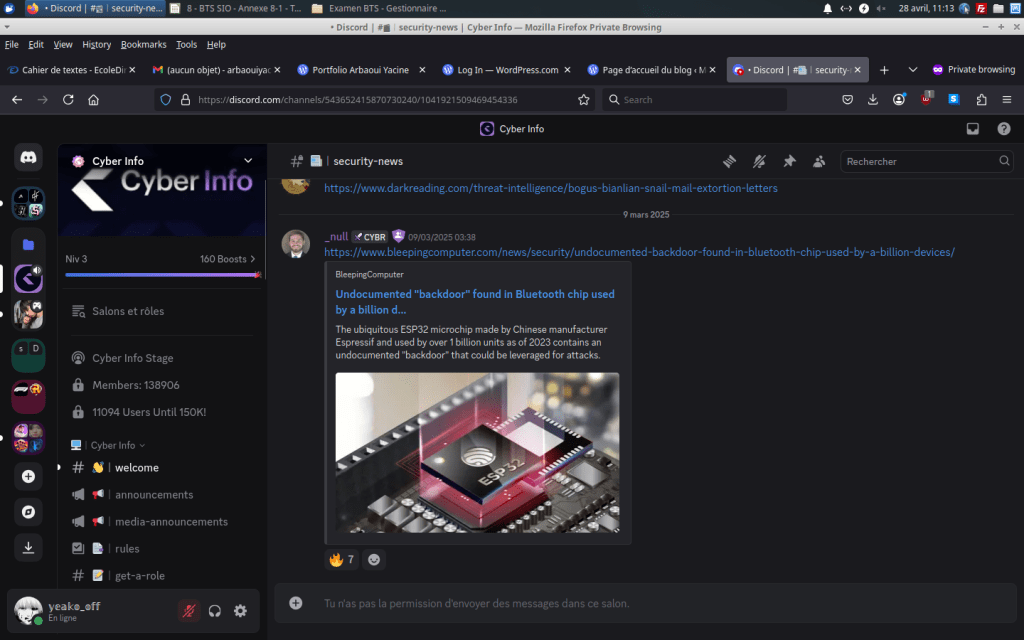Click the Rechercher search field

[920, 161]
